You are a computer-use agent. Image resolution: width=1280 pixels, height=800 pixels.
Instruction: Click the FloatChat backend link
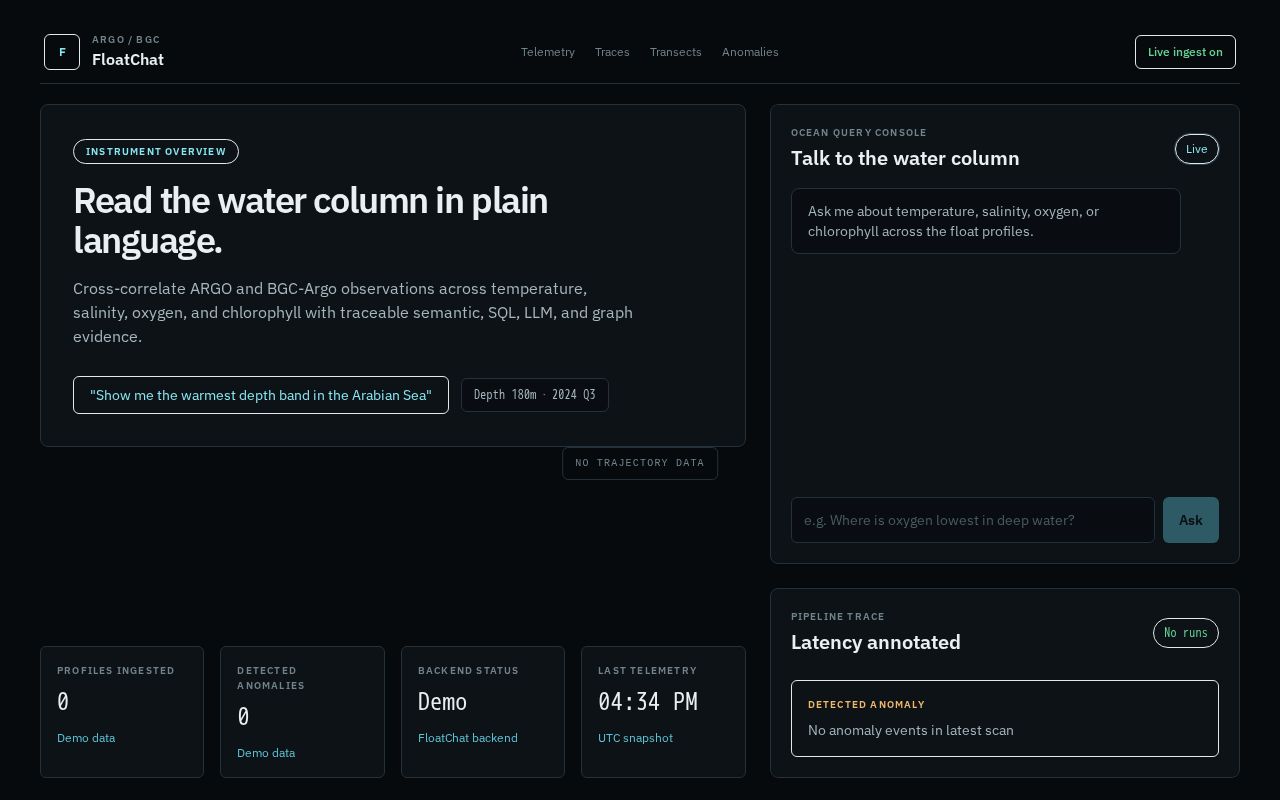click(x=468, y=738)
